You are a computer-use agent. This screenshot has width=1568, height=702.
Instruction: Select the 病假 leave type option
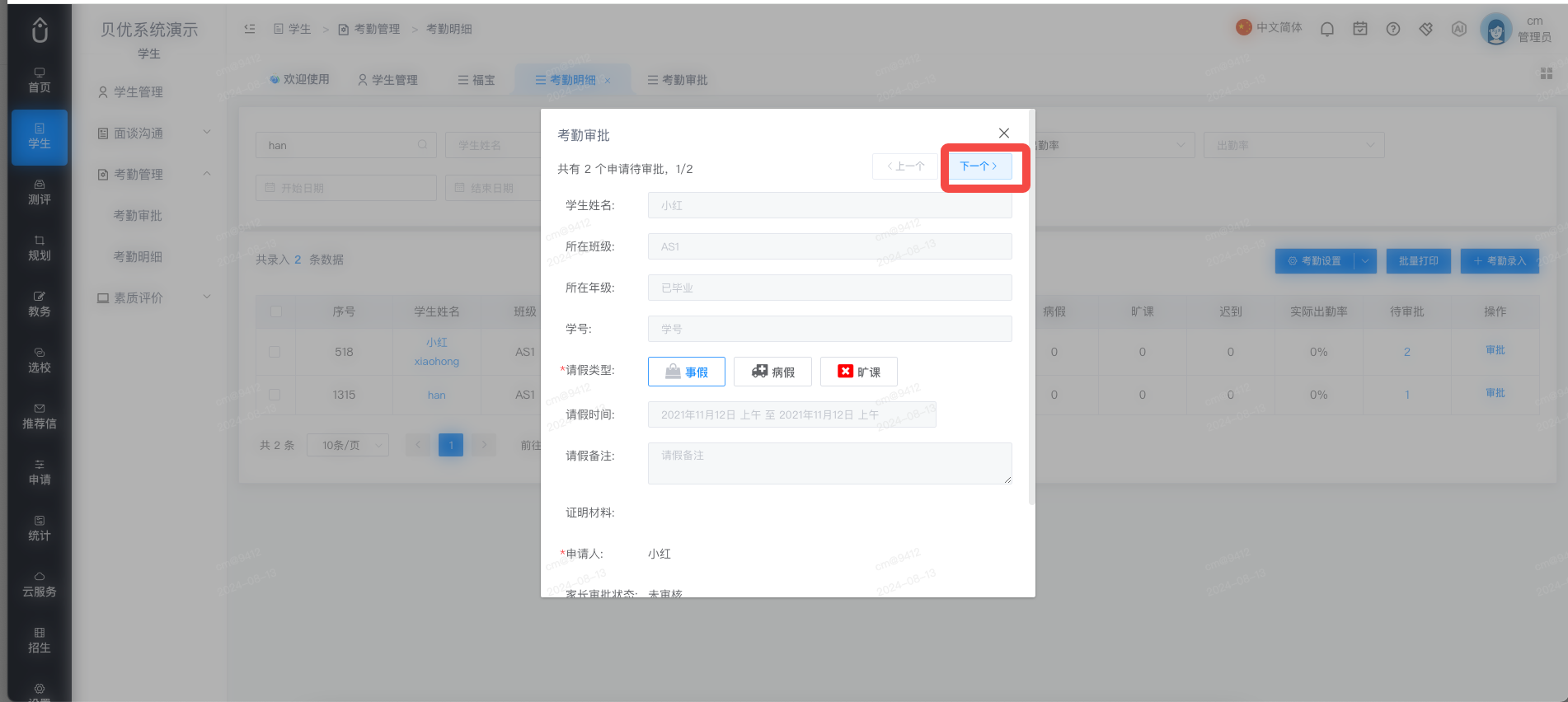tap(772, 372)
